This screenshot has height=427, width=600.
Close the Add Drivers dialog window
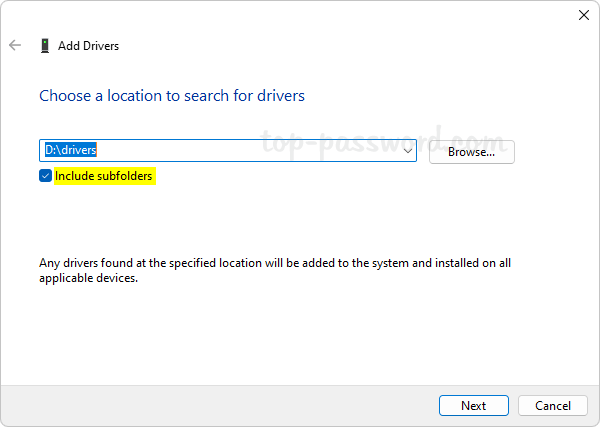(x=583, y=15)
